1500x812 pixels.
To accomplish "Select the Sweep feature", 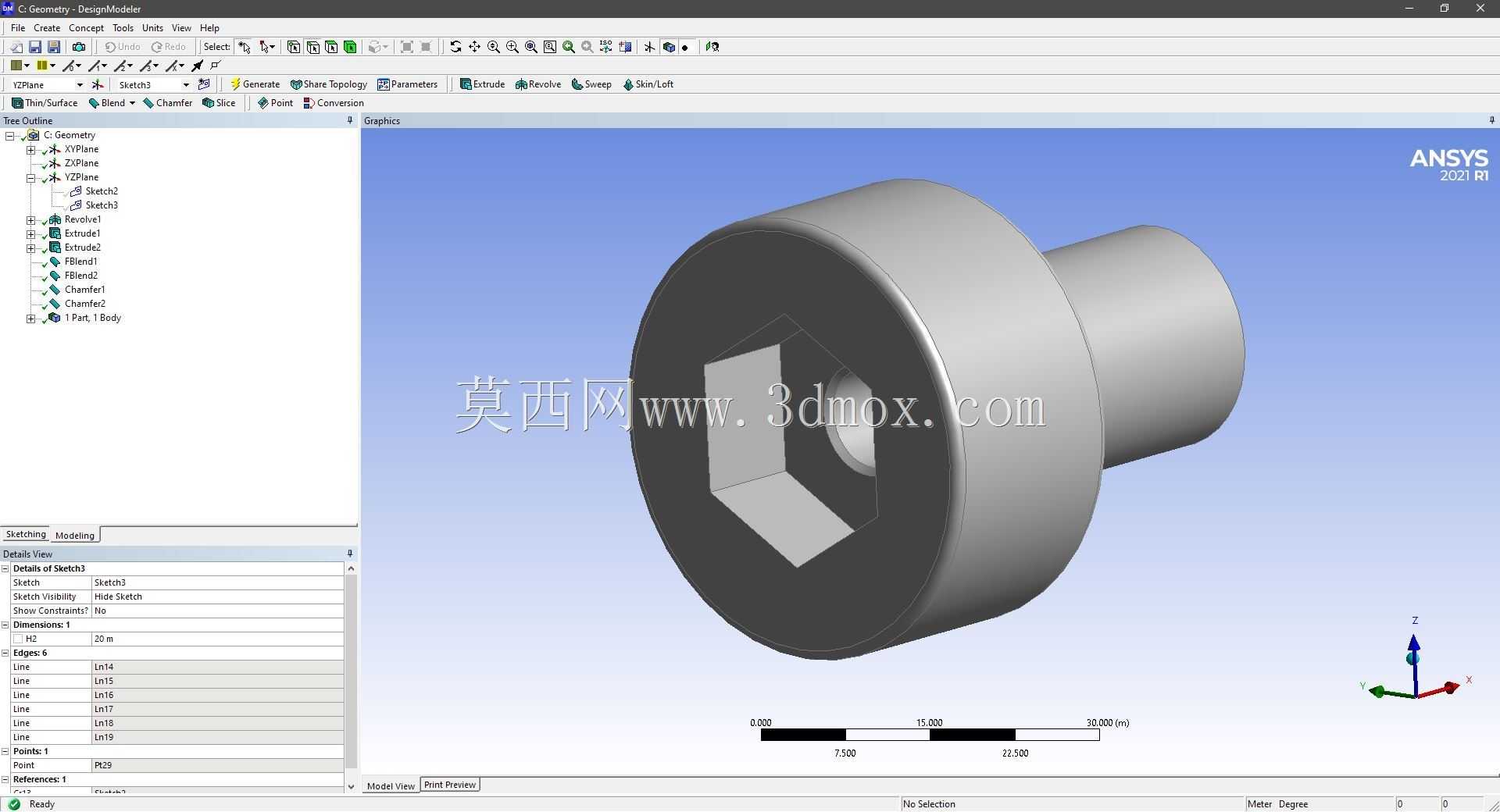I will [591, 84].
